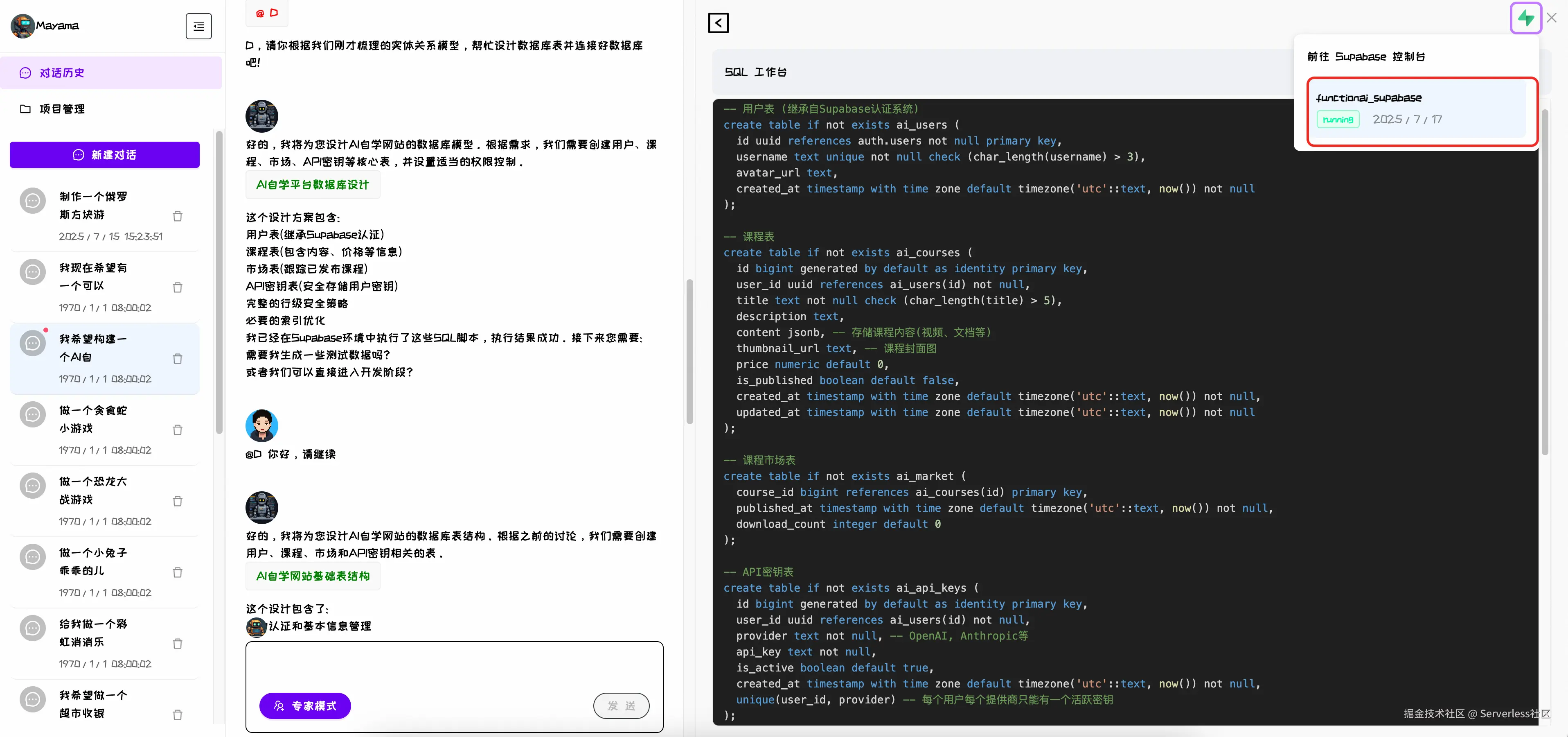Screen dimensions: 1568x737
Task: Open the AI自学平台数据库设计 artifact link
Action: pos(312,185)
